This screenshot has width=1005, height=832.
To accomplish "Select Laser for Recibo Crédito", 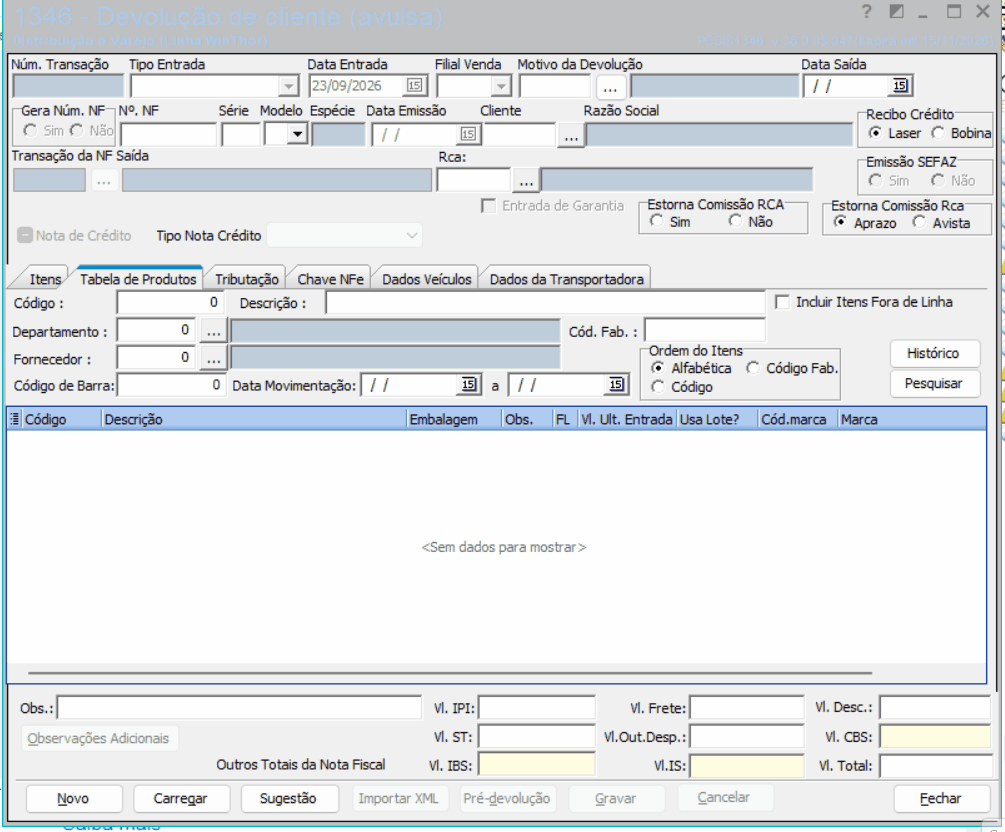I will tap(874, 133).
